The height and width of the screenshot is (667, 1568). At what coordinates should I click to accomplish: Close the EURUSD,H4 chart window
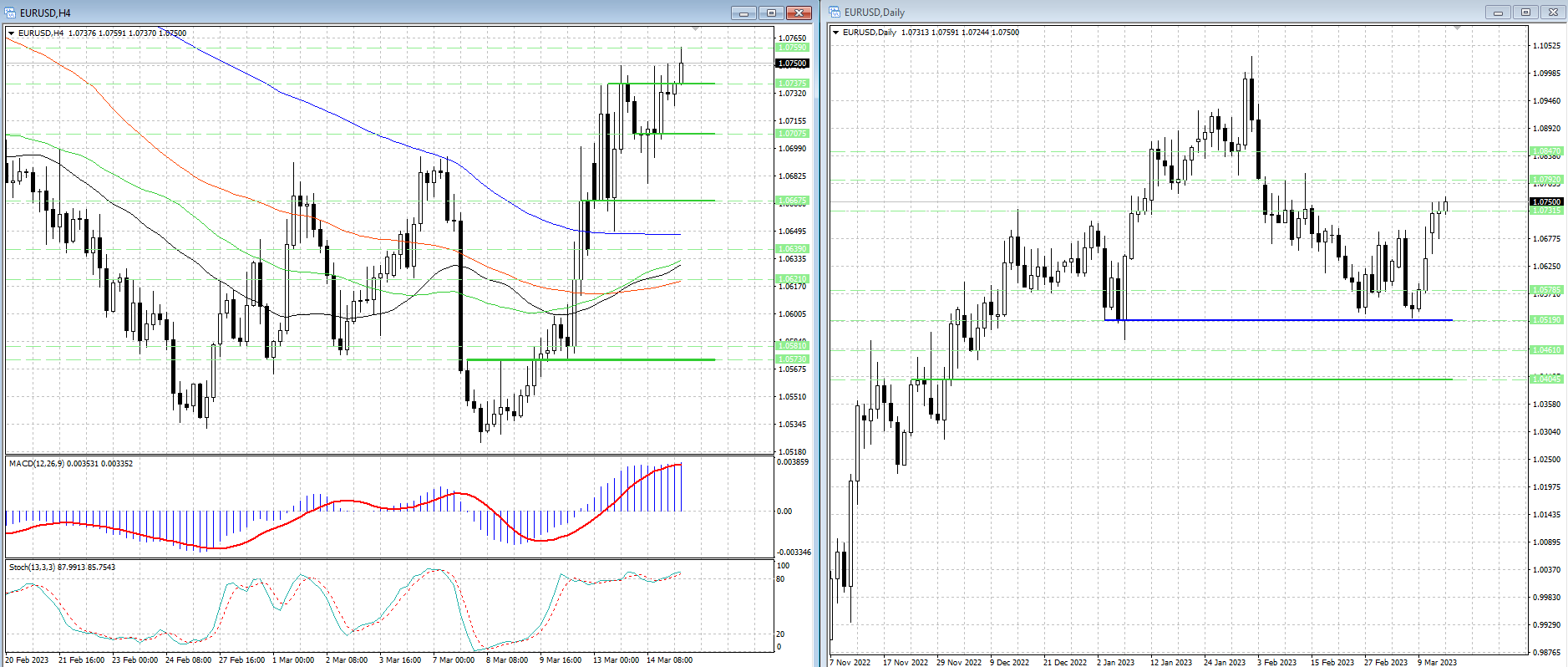[x=799, y=13]
